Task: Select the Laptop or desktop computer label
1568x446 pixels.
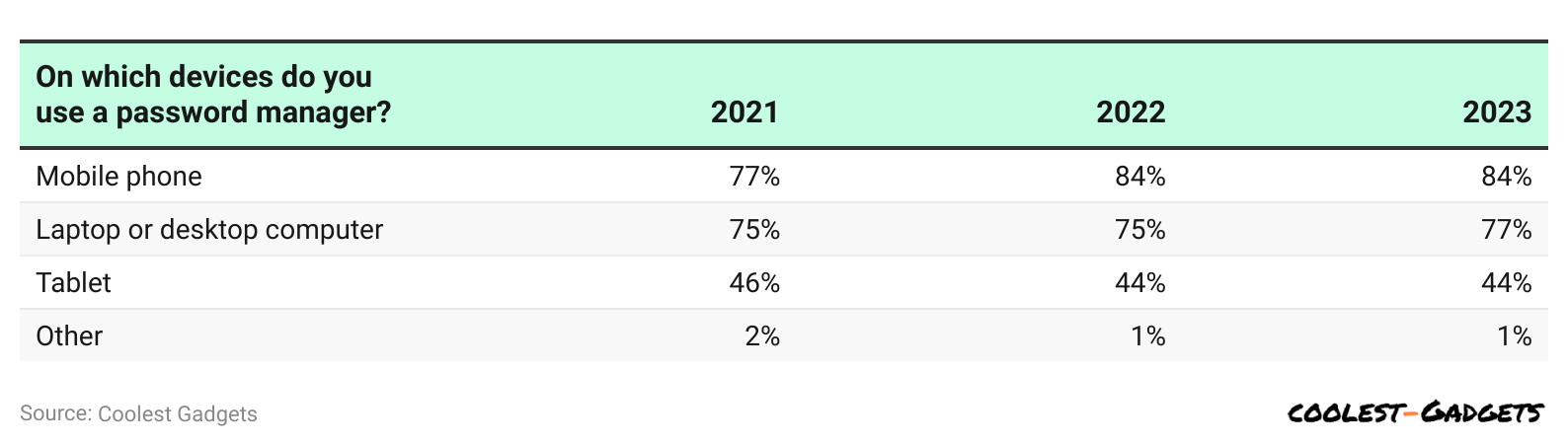Action: pyautogui.click(x=209, y=230)
